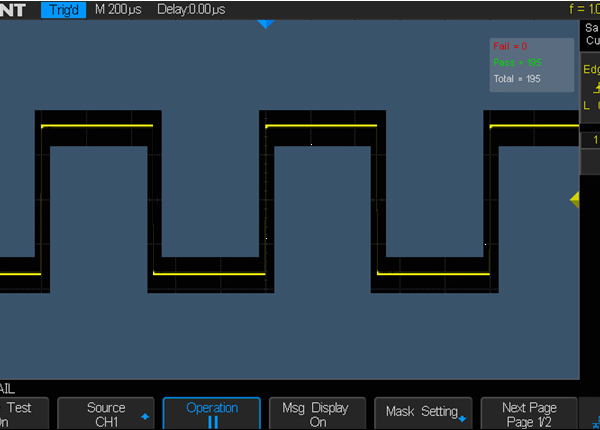Click the frequency counter readout

[x=583, y=9]
